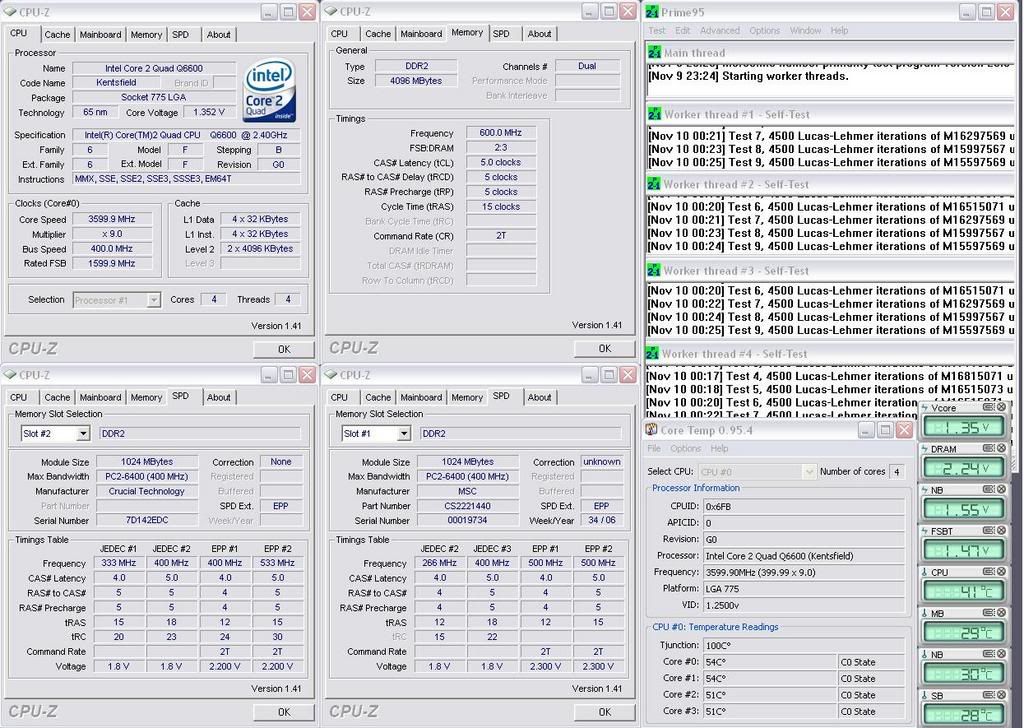Switch to Cache tab in processor CPU-Z window
Image resolution: width=1024 pixels, height=728 pixels.
pyautogui.click(x=57, y=35)
